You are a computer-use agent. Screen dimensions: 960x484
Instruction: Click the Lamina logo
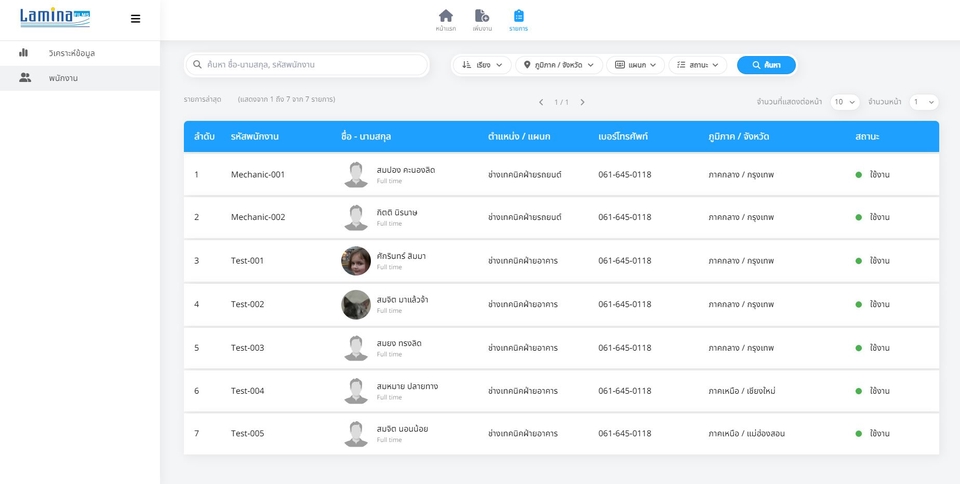coord(55,17)
